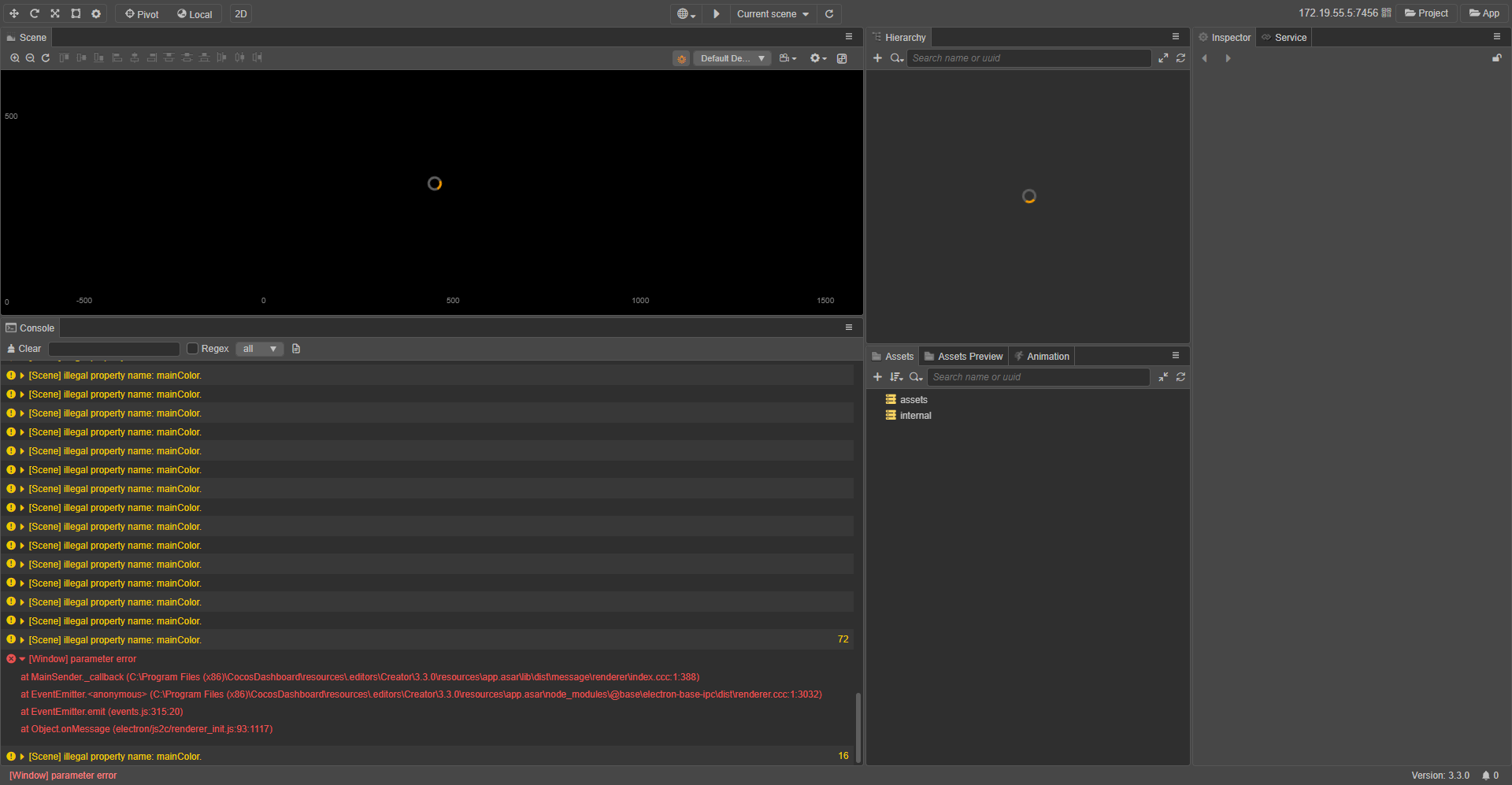
Task: Select the 'internal' folder in Assets tree
Action: [915, 415]
